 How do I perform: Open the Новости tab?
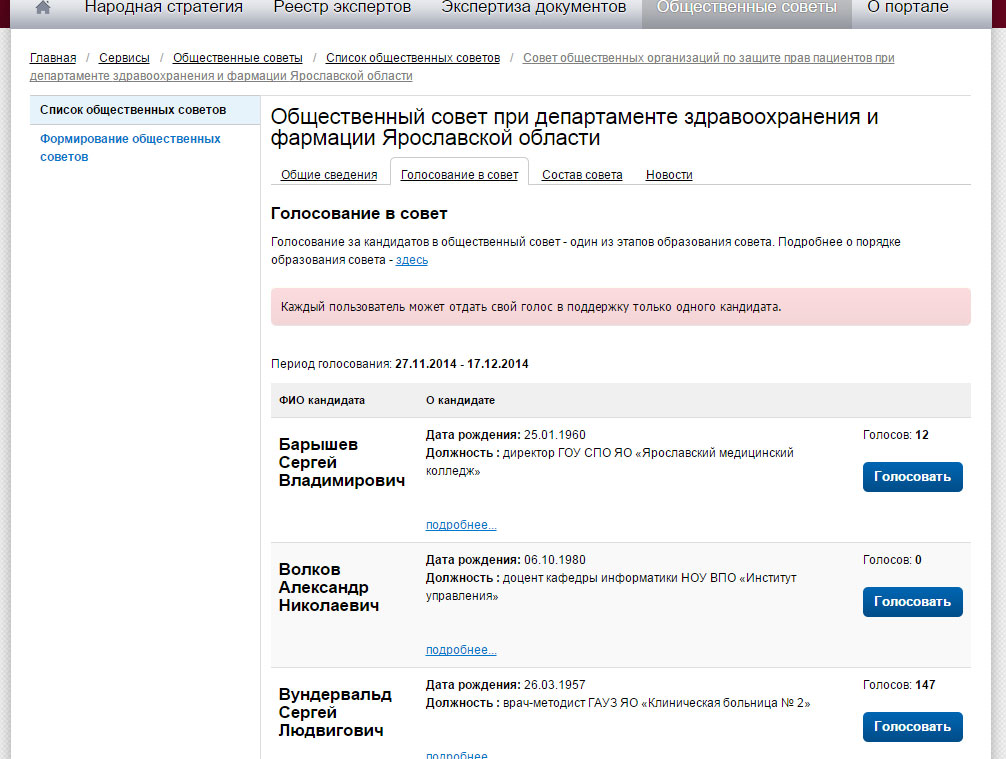[669, 175]
